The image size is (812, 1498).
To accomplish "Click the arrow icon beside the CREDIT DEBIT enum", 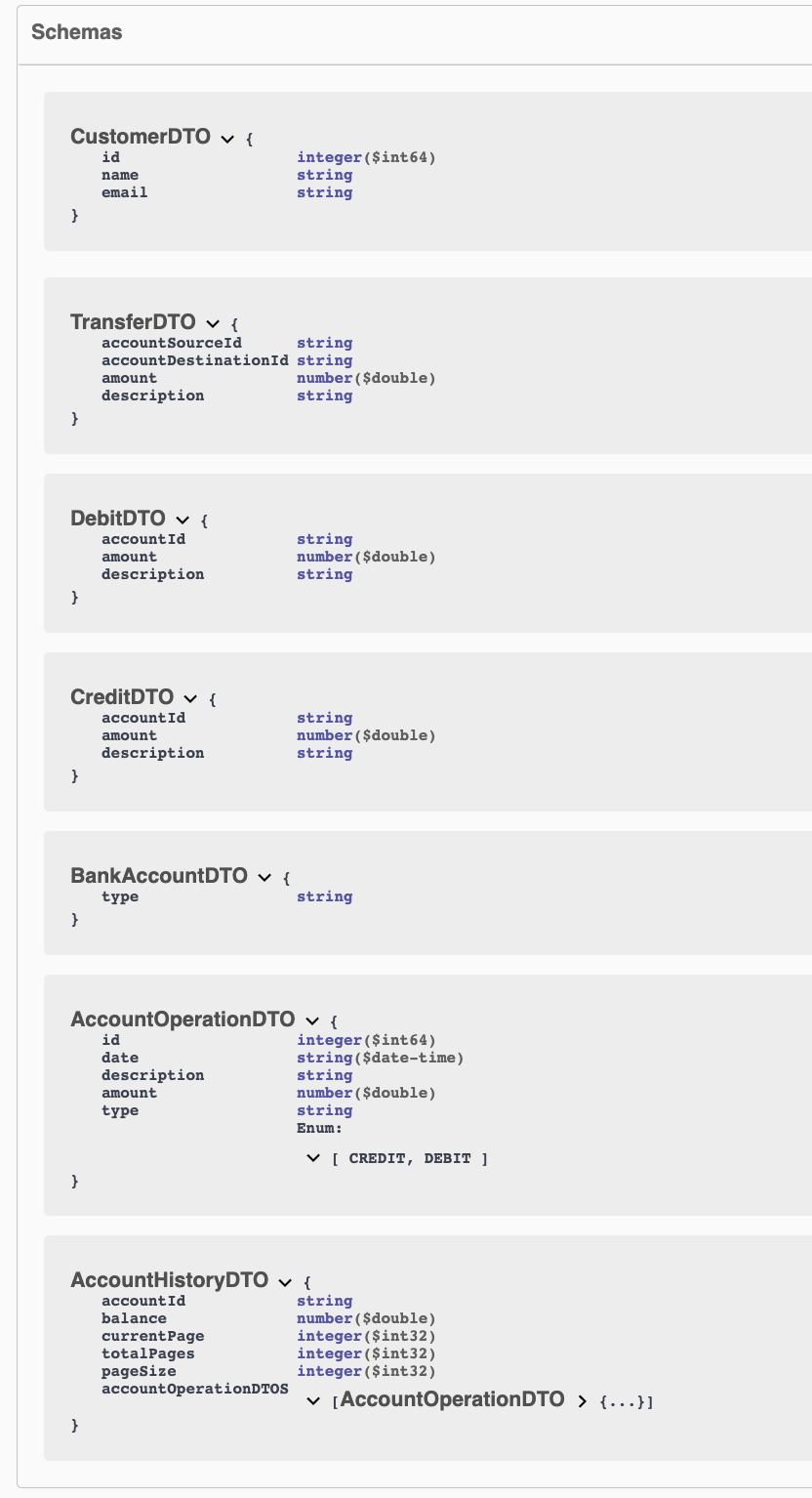I will (x=313, y=1157).
